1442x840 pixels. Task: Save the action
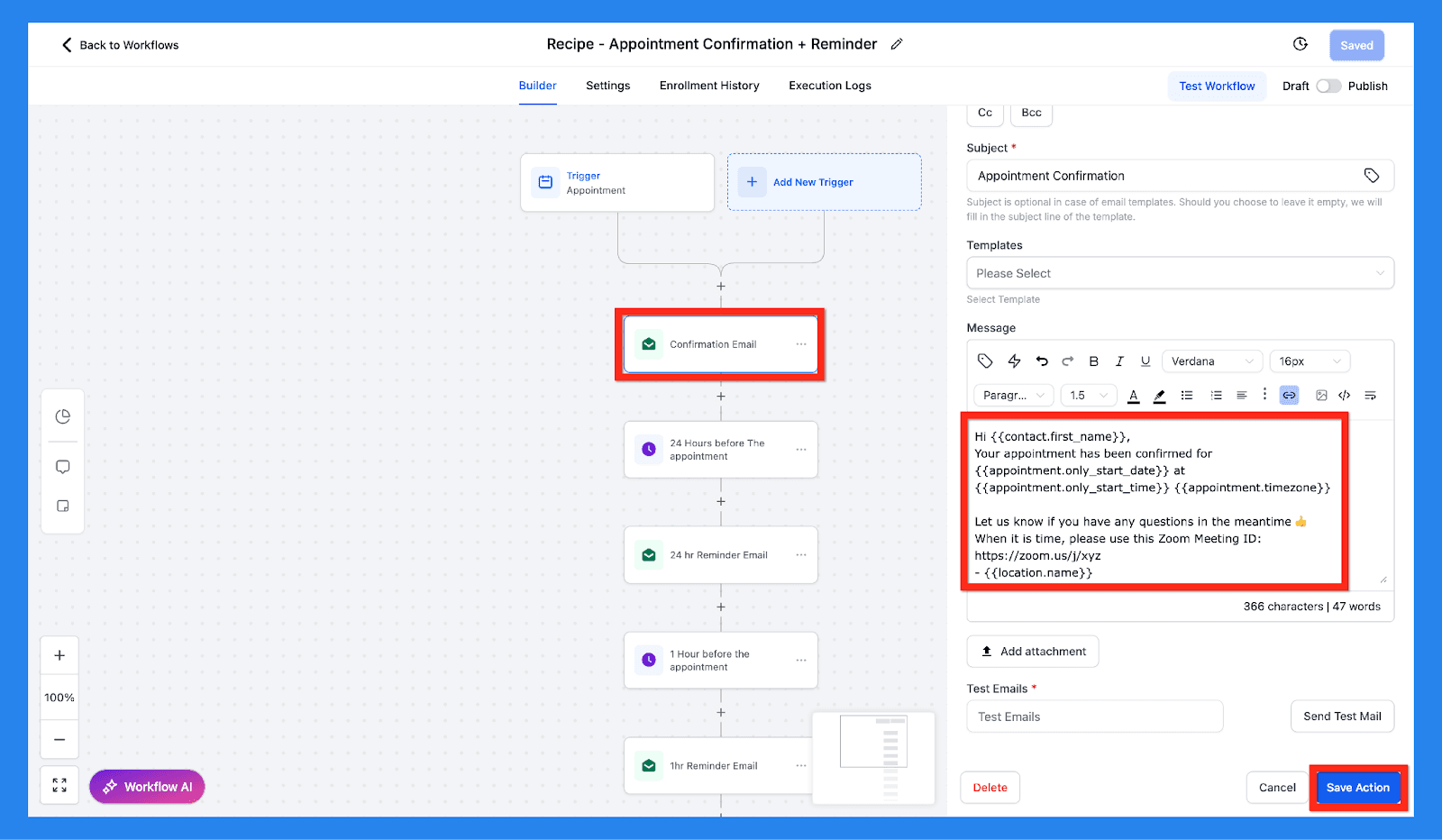tap(1358, 788)
